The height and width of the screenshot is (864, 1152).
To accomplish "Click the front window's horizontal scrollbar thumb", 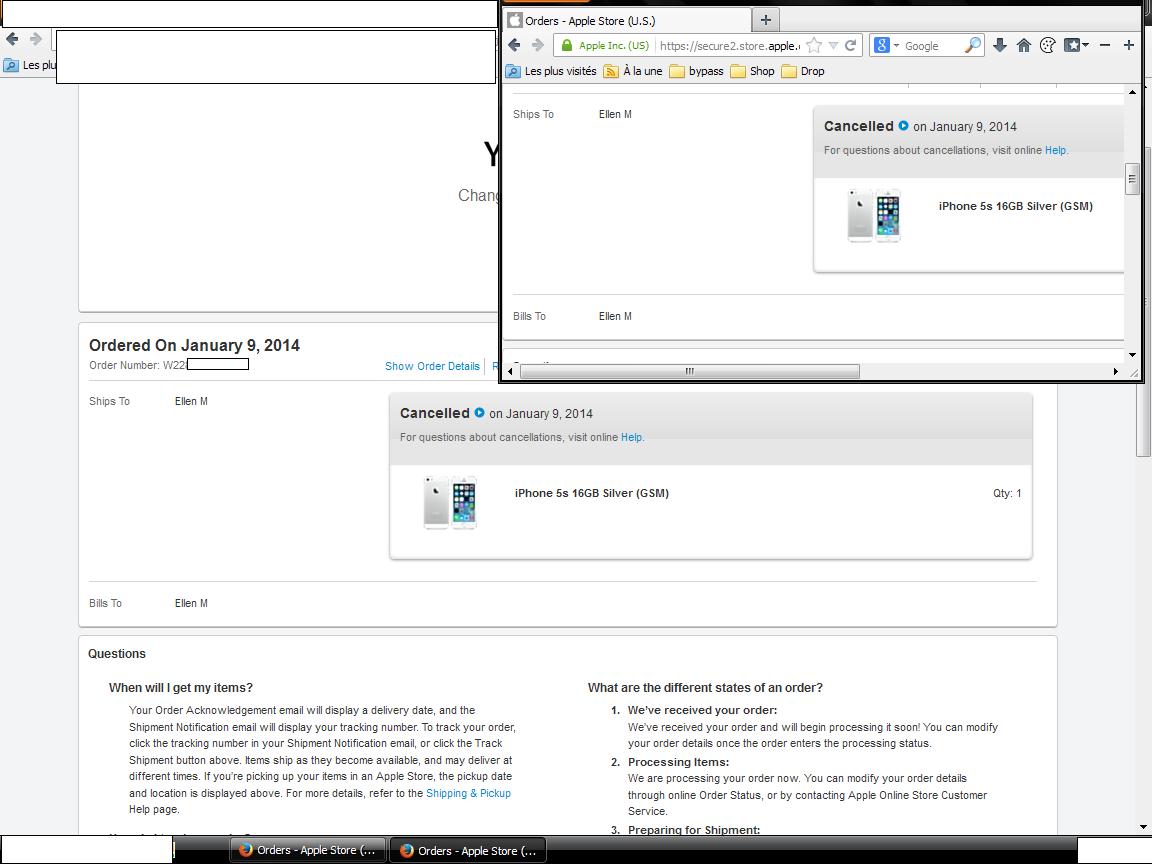I will pyautogui.click(x=689, y=371).
